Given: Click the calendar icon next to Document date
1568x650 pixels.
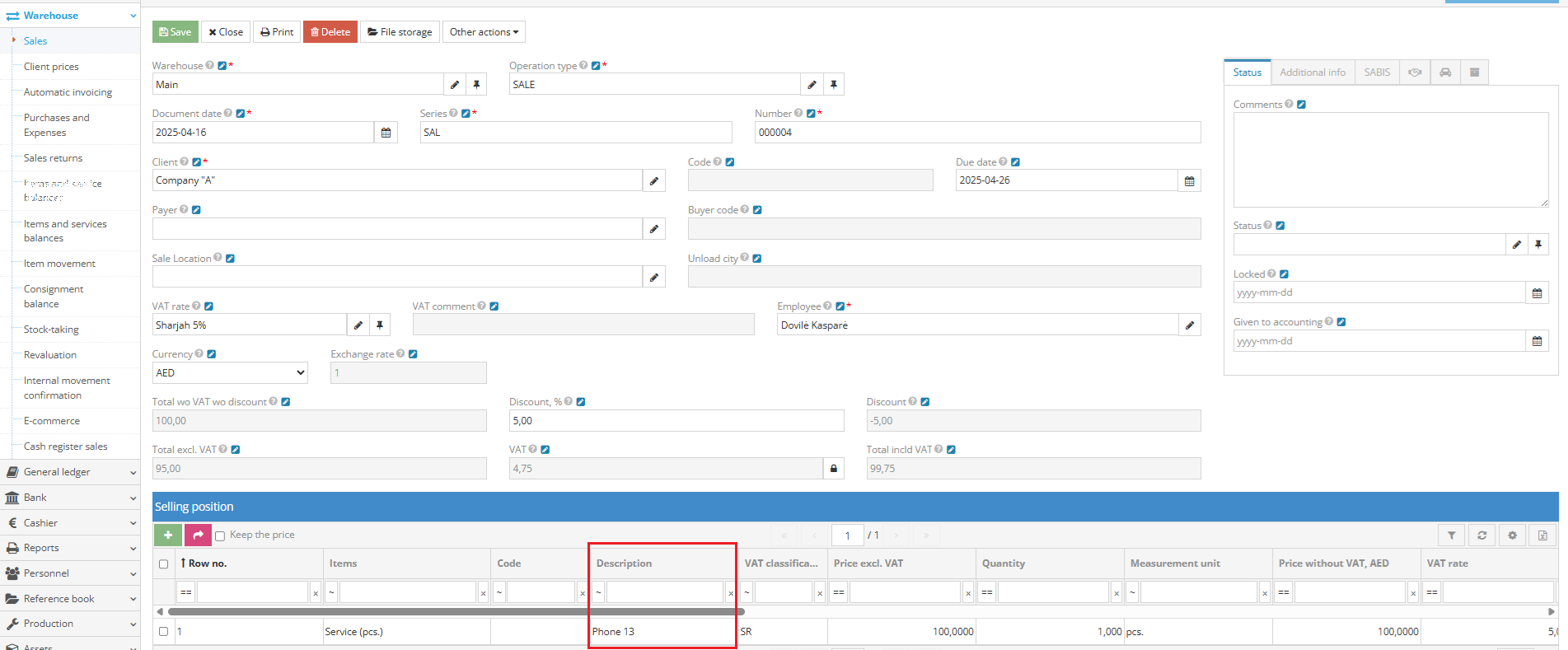Looking at the screenshot, I should pos(386,133).
